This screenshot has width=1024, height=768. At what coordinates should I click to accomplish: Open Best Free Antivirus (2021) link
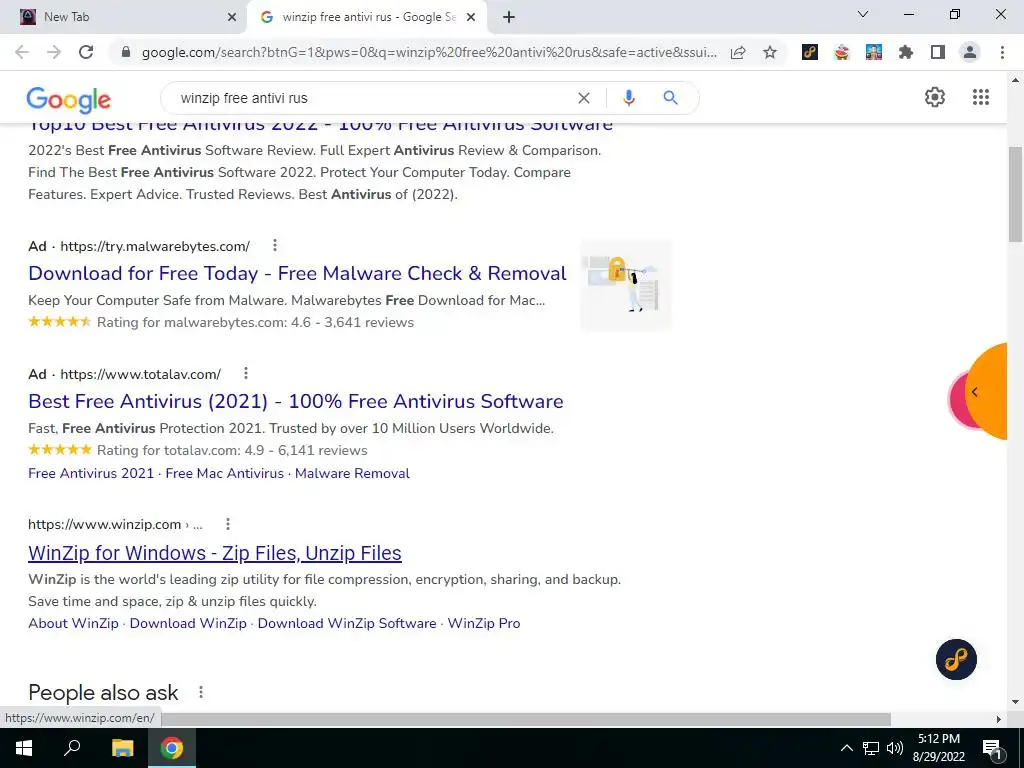coord(296,401)
